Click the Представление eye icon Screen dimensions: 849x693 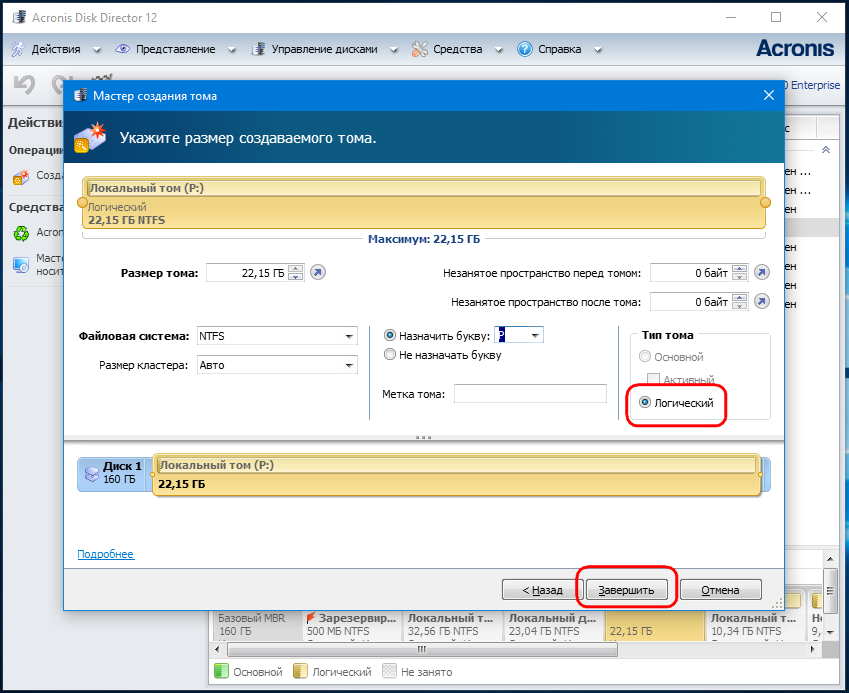point(123,49)
